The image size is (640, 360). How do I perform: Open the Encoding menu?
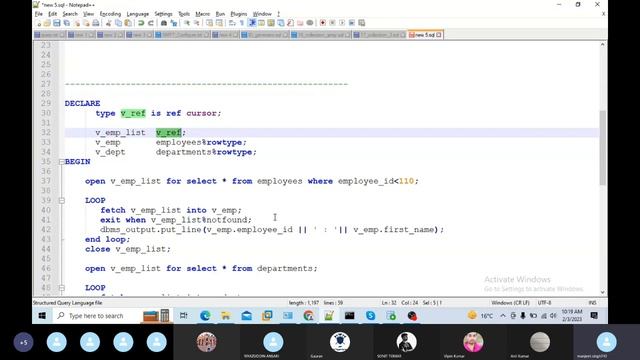[110, 14]
